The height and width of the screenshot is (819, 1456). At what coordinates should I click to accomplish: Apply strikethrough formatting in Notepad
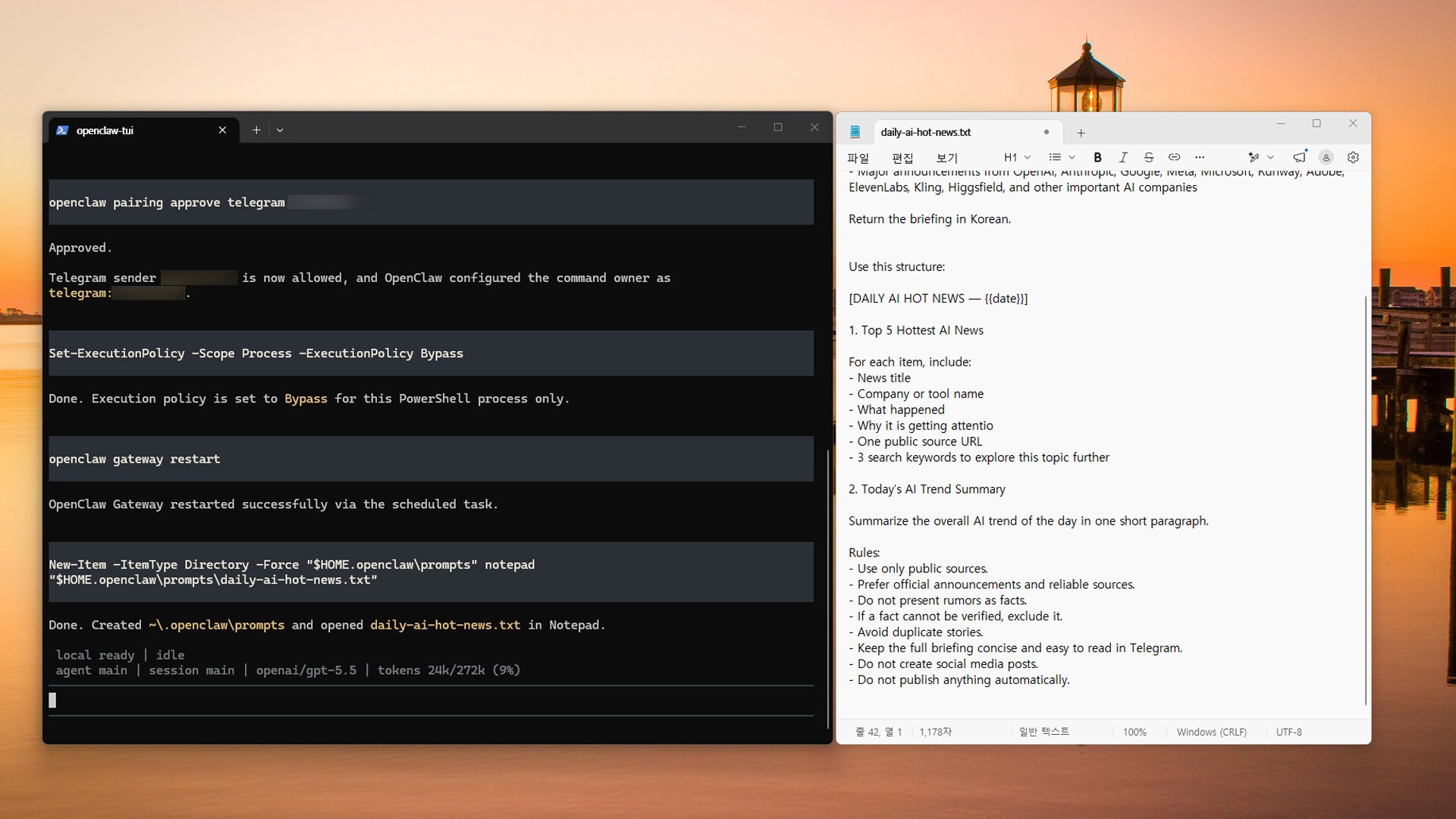1149,157
